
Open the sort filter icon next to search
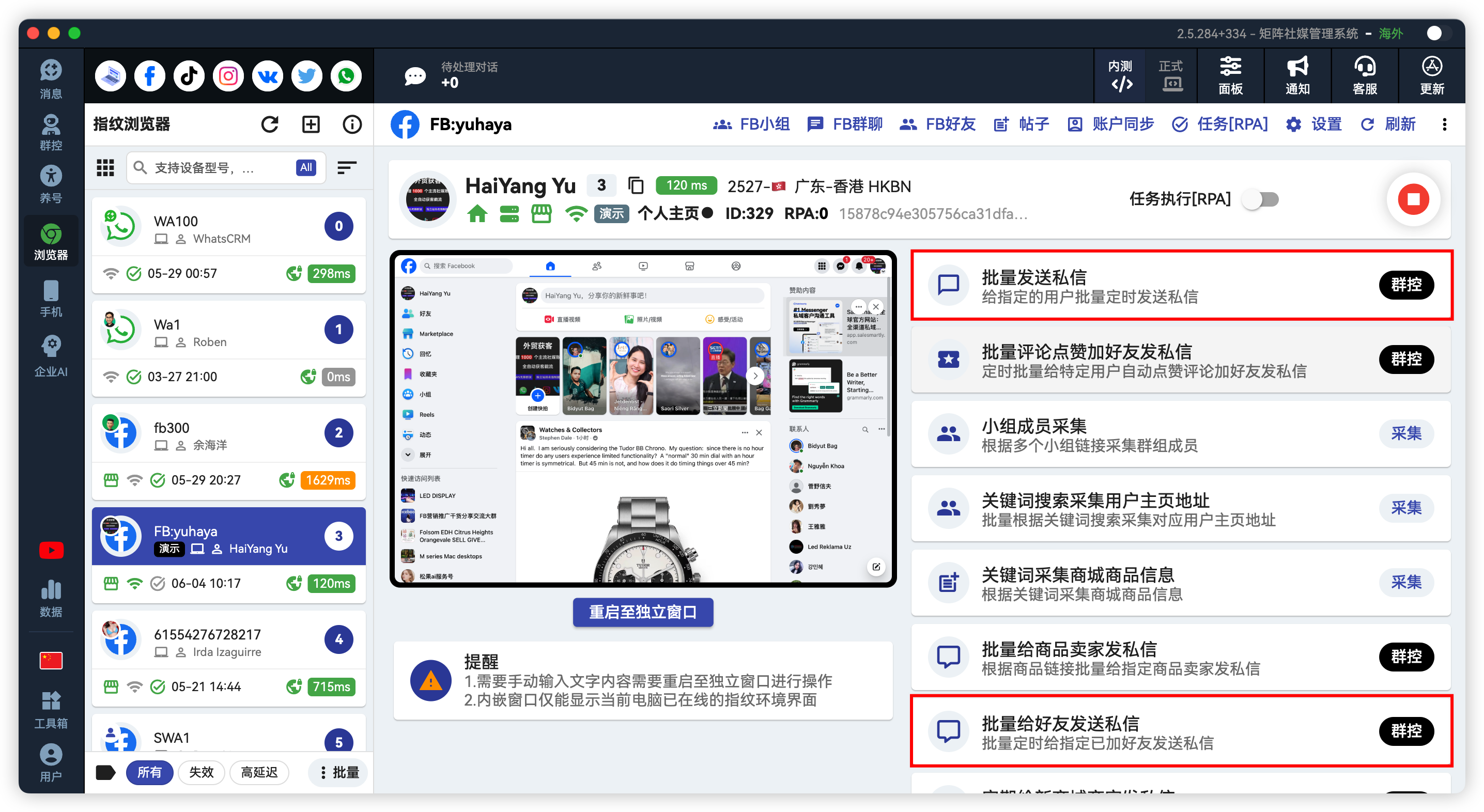(x=346, y=167)
